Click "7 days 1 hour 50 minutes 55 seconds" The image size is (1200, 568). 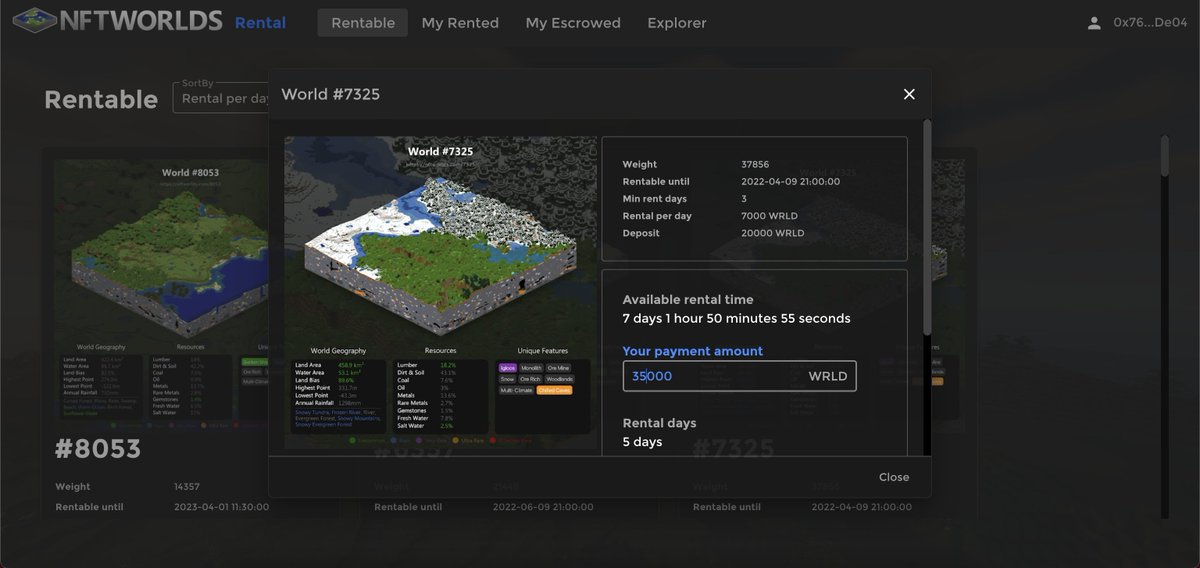(737, 318)
